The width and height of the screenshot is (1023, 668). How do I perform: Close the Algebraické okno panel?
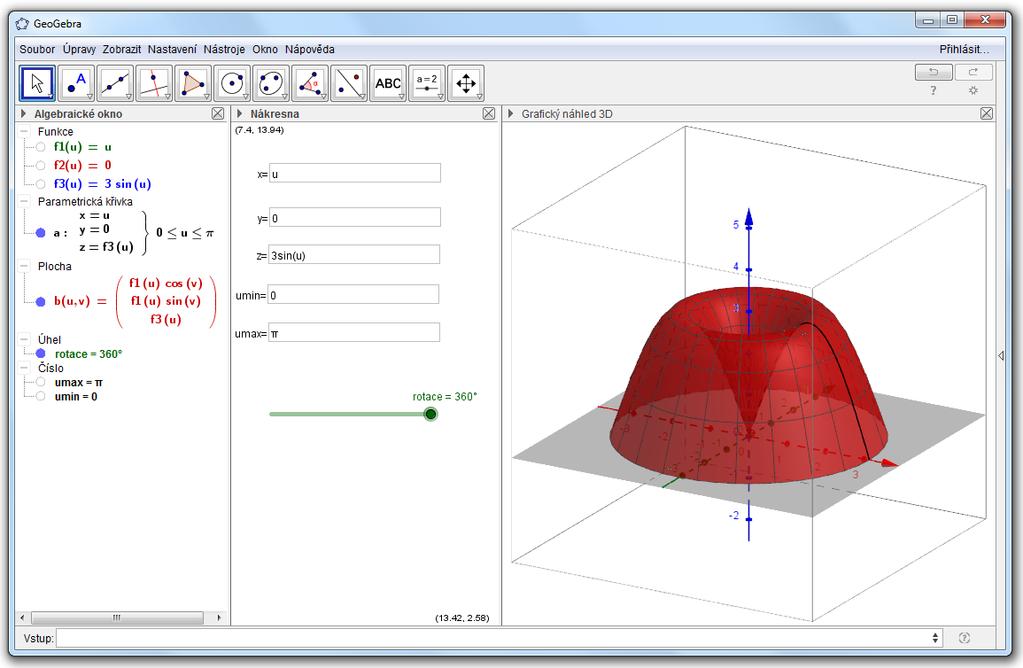click(218, 114)
